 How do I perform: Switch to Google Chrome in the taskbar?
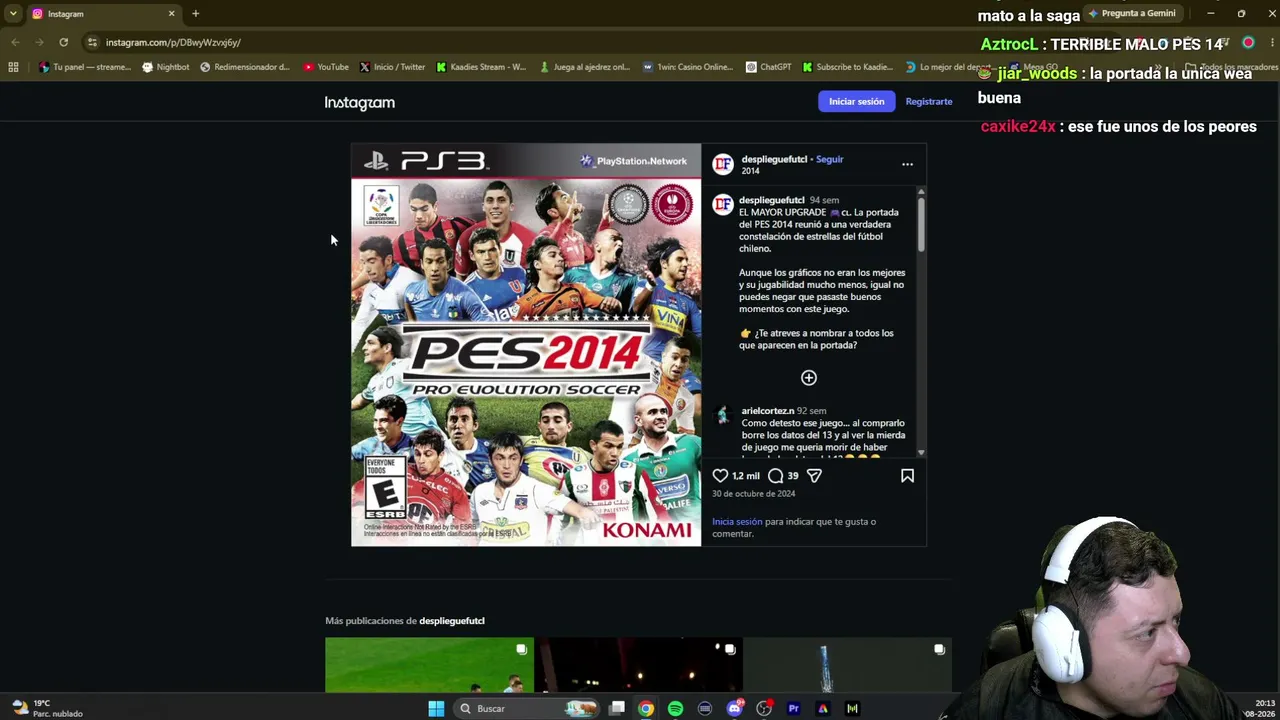pos(646,709)
